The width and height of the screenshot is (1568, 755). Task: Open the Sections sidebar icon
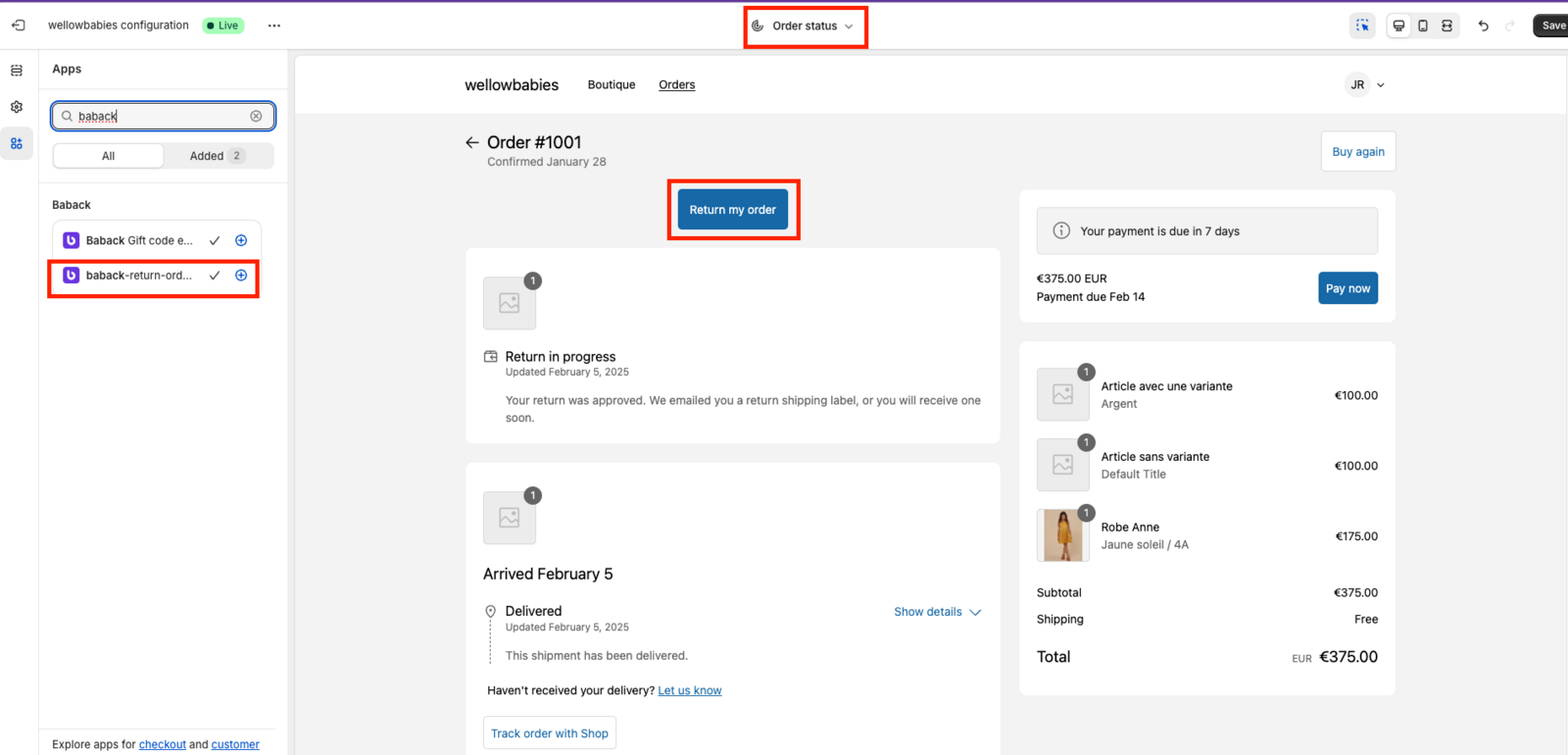coord(17,71)
